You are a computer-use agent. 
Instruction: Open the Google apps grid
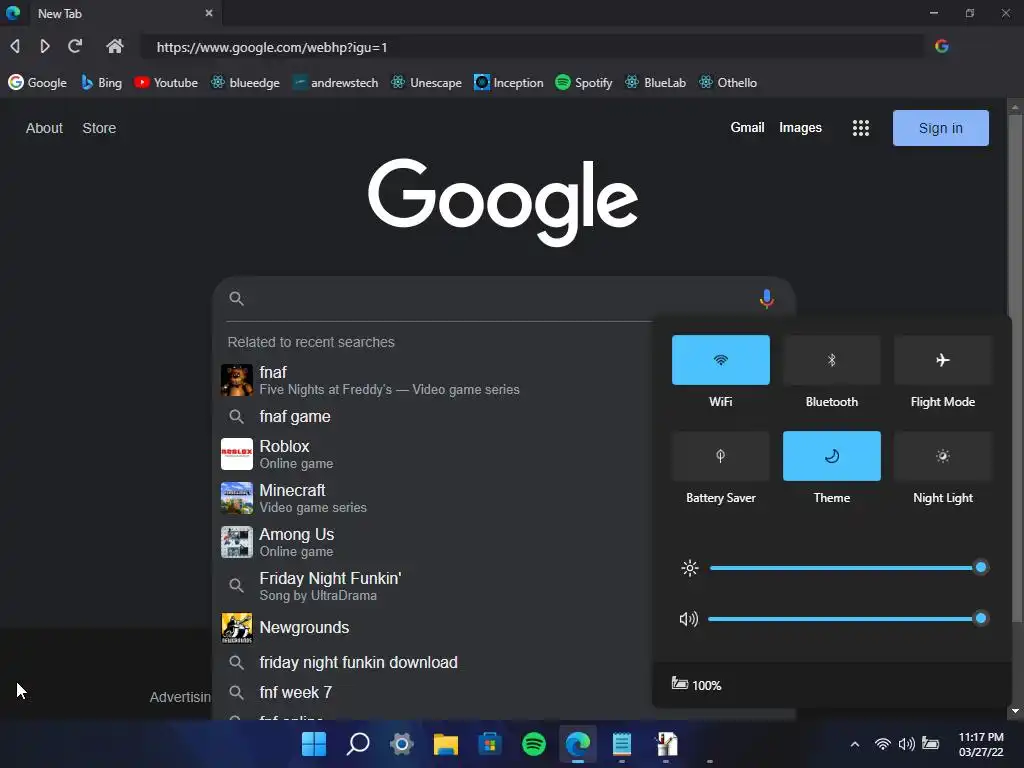click(x=861, y=128)
